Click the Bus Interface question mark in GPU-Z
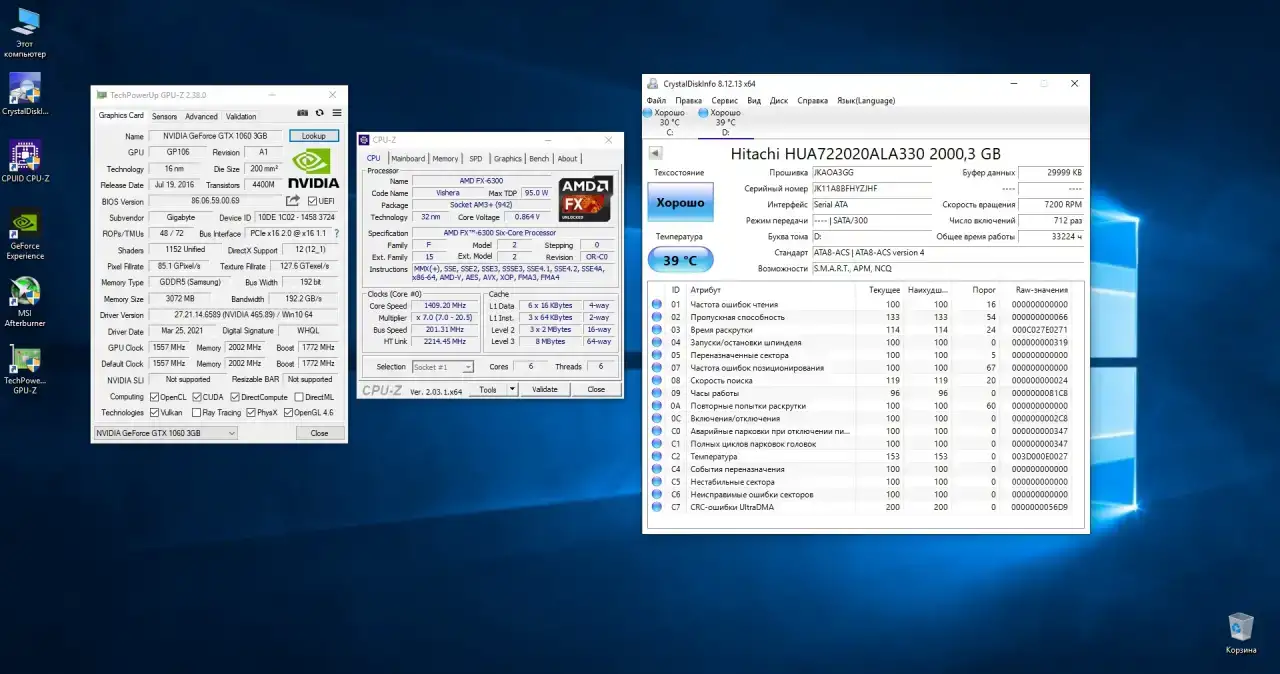Image resolution: width=1280 pixels, height=674 pixels. (336, 233)
